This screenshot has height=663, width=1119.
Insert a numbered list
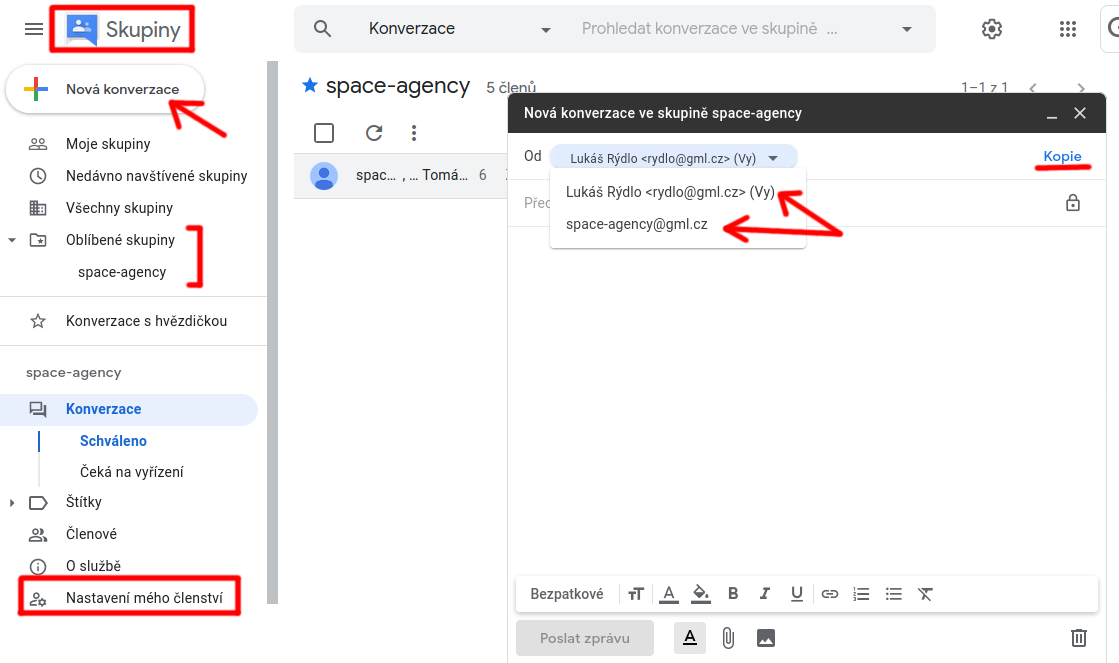click(861, 594)
